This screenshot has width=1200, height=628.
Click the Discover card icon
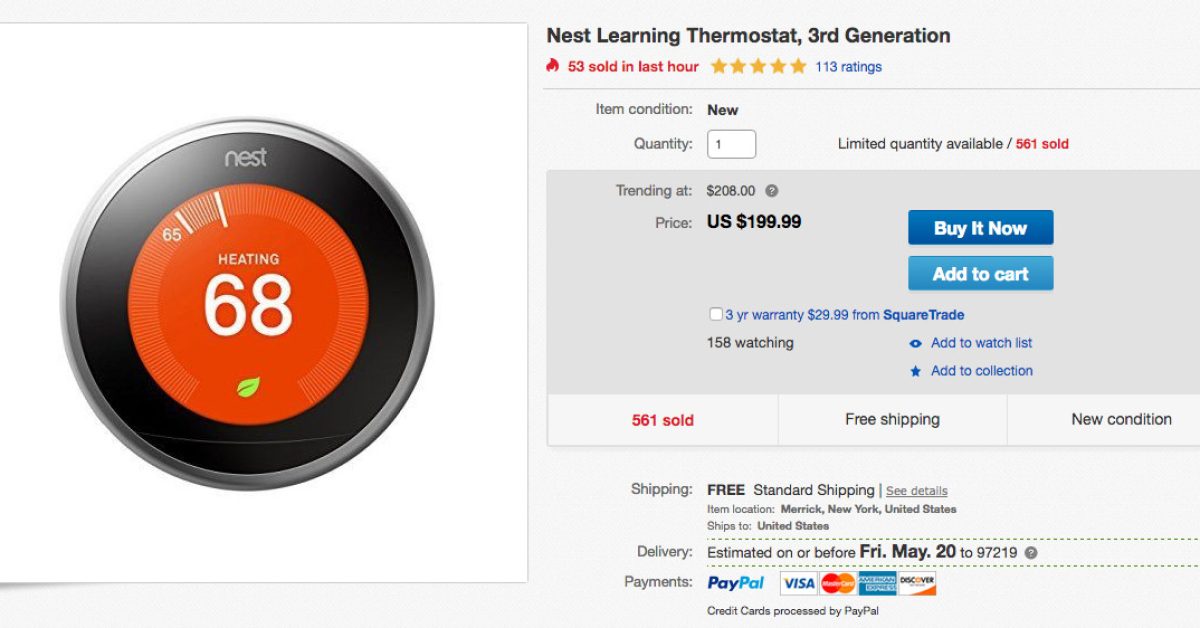tap(917, 583)
